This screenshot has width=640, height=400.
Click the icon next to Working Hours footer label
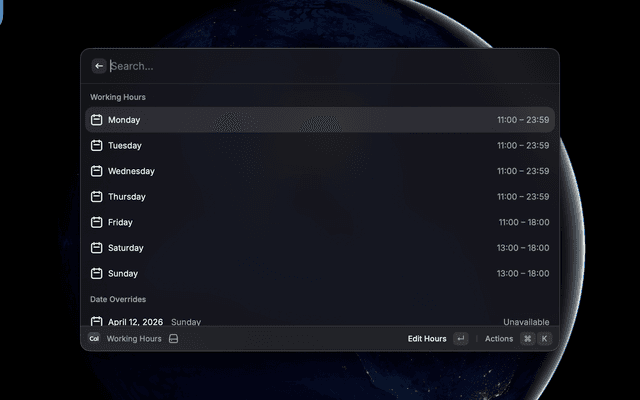pyautogui.click(x=173, y=339)
